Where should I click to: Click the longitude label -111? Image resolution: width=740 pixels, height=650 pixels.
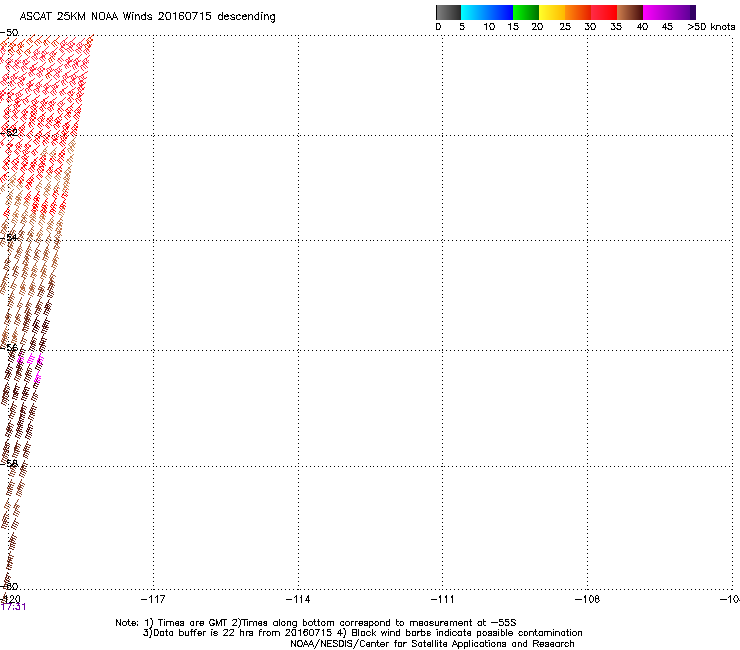tap(442, 599)
